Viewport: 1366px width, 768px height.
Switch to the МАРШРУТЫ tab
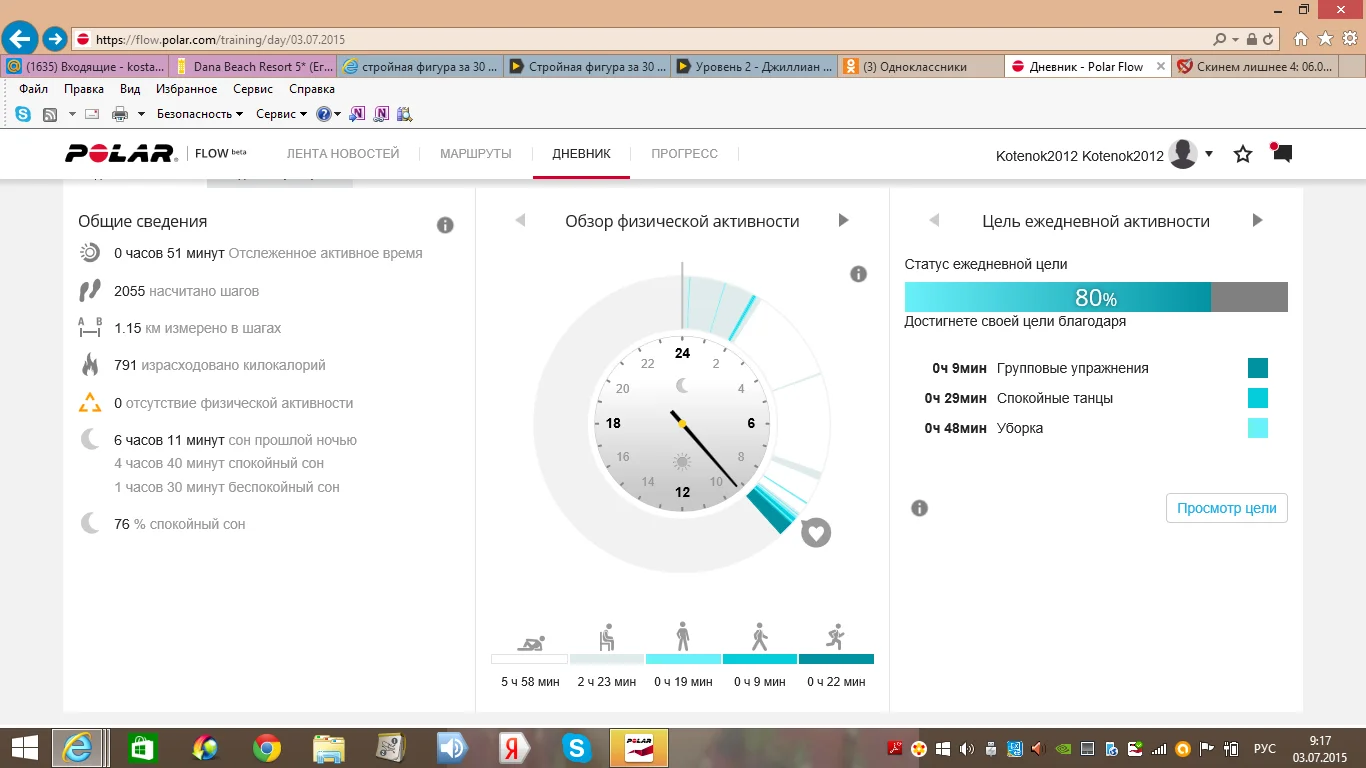pyautogui.click(x=475, y=154)
